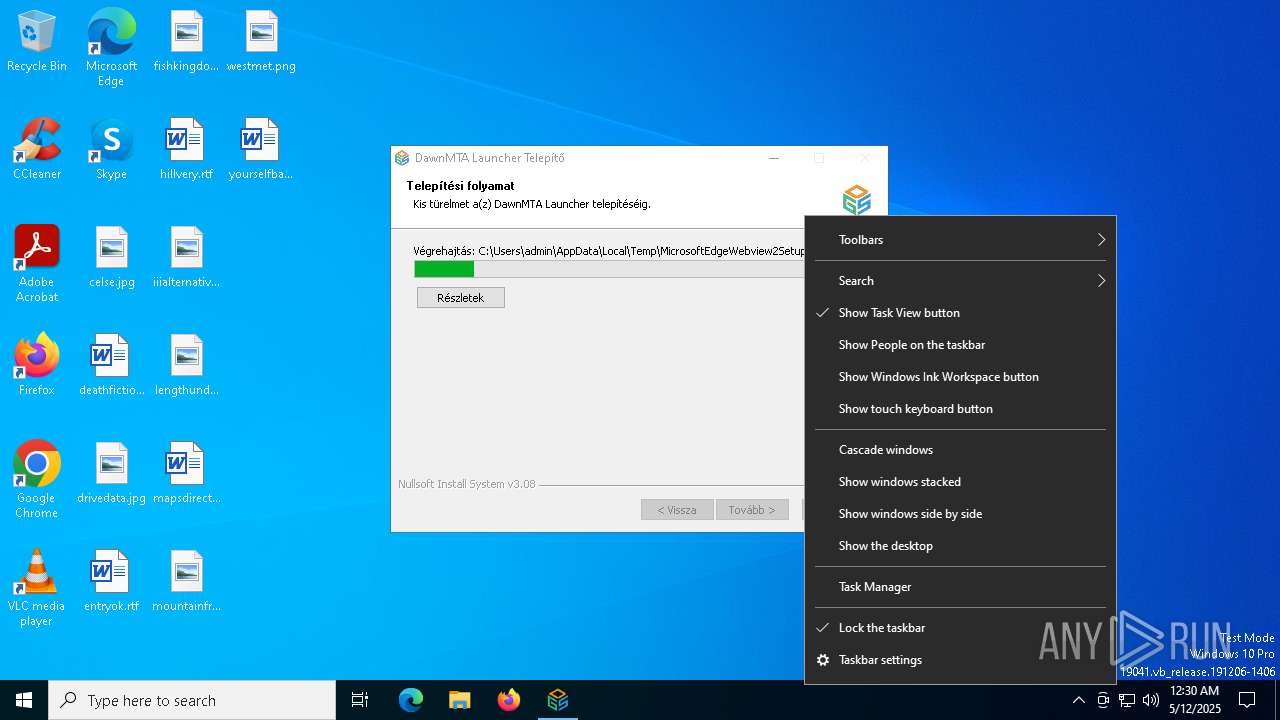The width and height of the screenshot is (1280, 720).
Task: Toggle Show Task View button option
Action: pos(960,313)
